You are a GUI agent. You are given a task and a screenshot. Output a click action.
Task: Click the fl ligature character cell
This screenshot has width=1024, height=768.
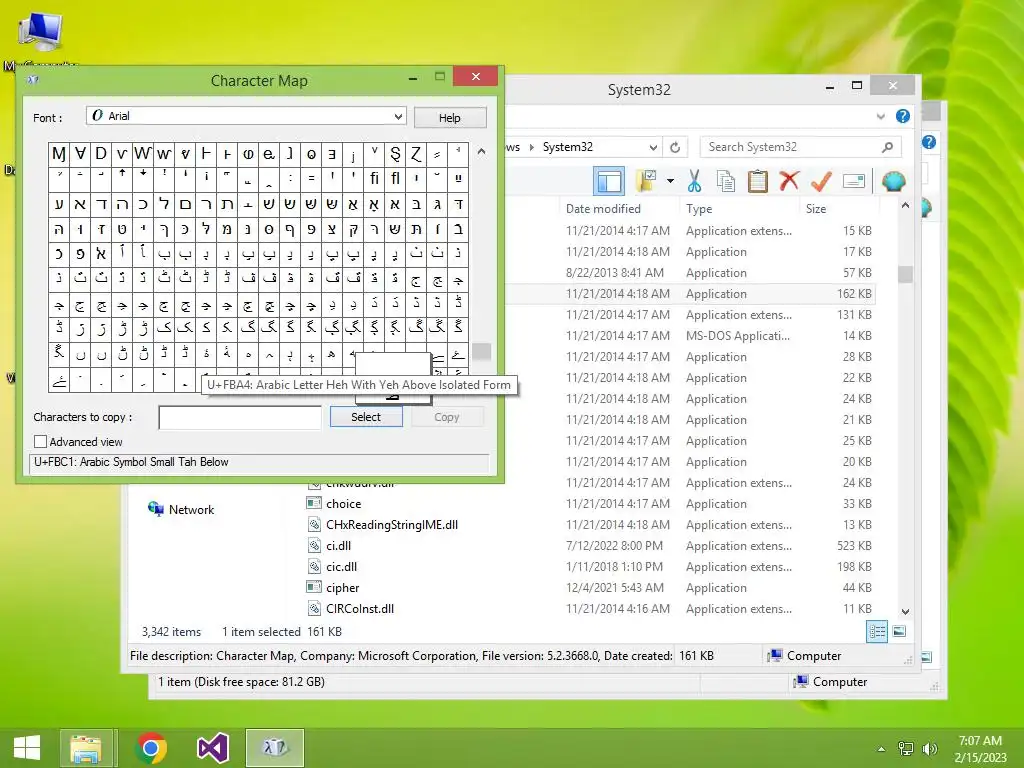click(x=395, y=178)
